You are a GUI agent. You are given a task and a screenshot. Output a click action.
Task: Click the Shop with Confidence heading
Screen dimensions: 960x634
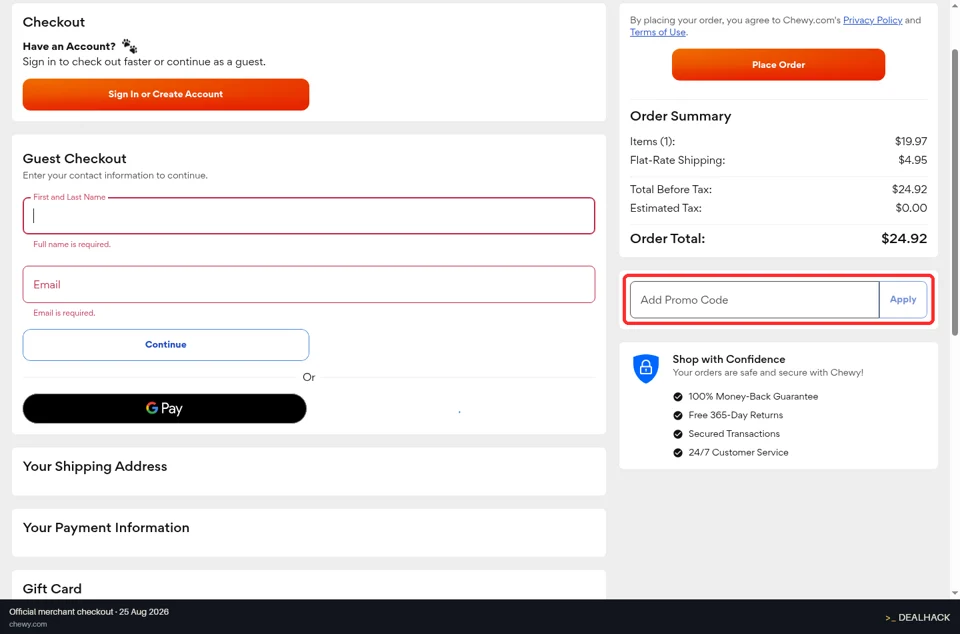click(x=729, y=359)
